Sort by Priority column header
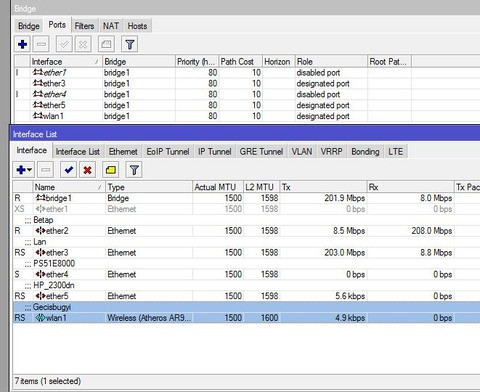Screen dimensions: 480x392 coord(197,62)
